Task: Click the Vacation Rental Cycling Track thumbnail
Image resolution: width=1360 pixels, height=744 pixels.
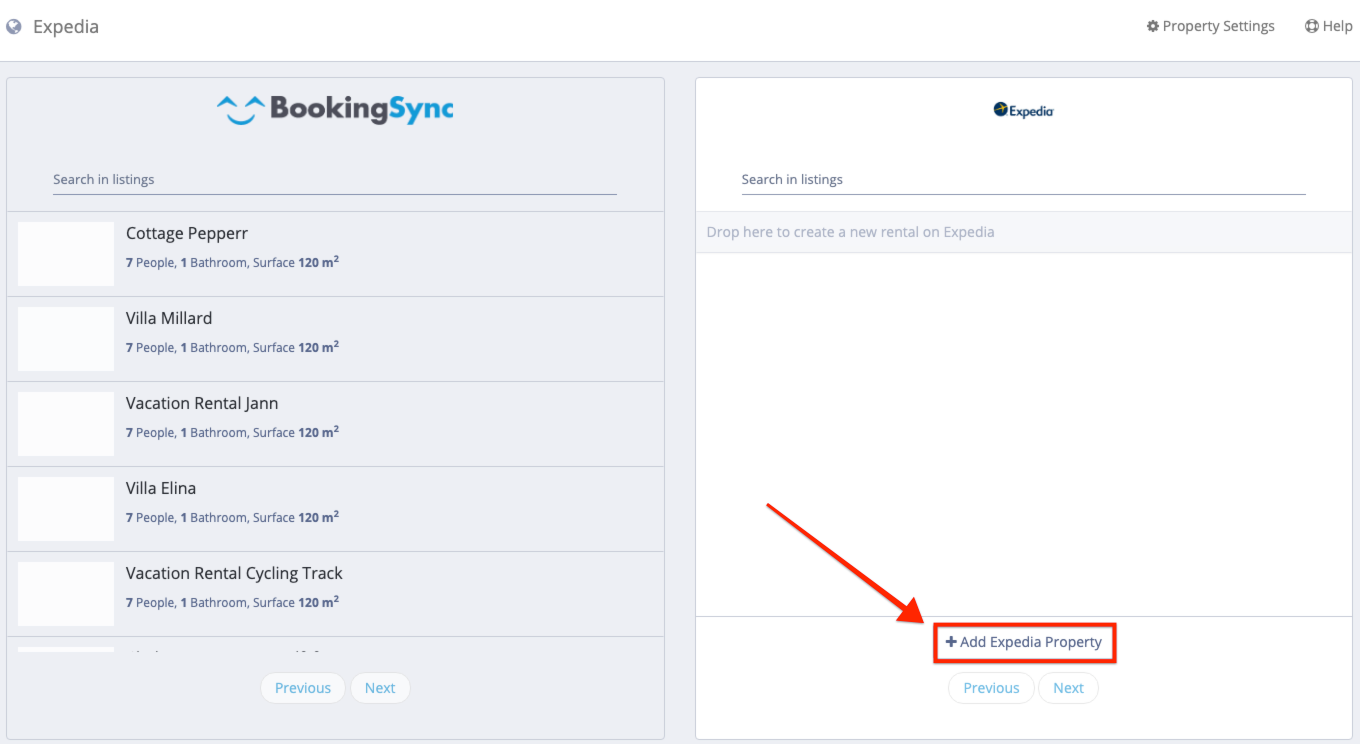Action: click(66, 594)
